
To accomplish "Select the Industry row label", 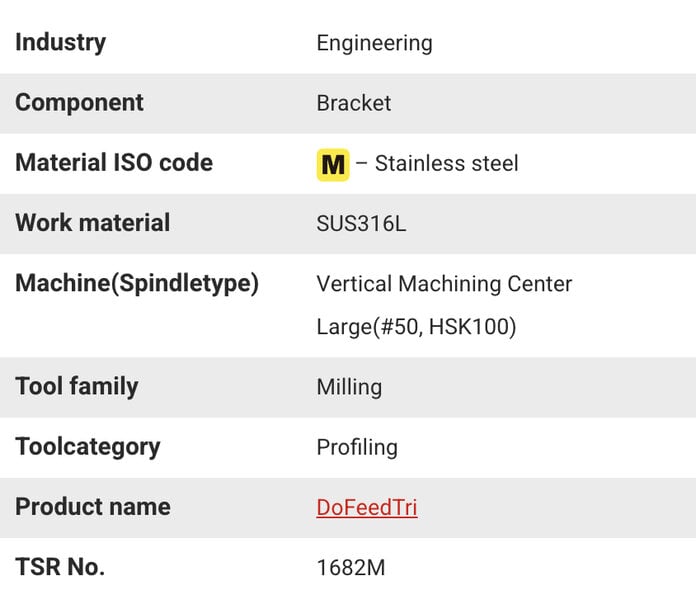I will coord(60,43).
